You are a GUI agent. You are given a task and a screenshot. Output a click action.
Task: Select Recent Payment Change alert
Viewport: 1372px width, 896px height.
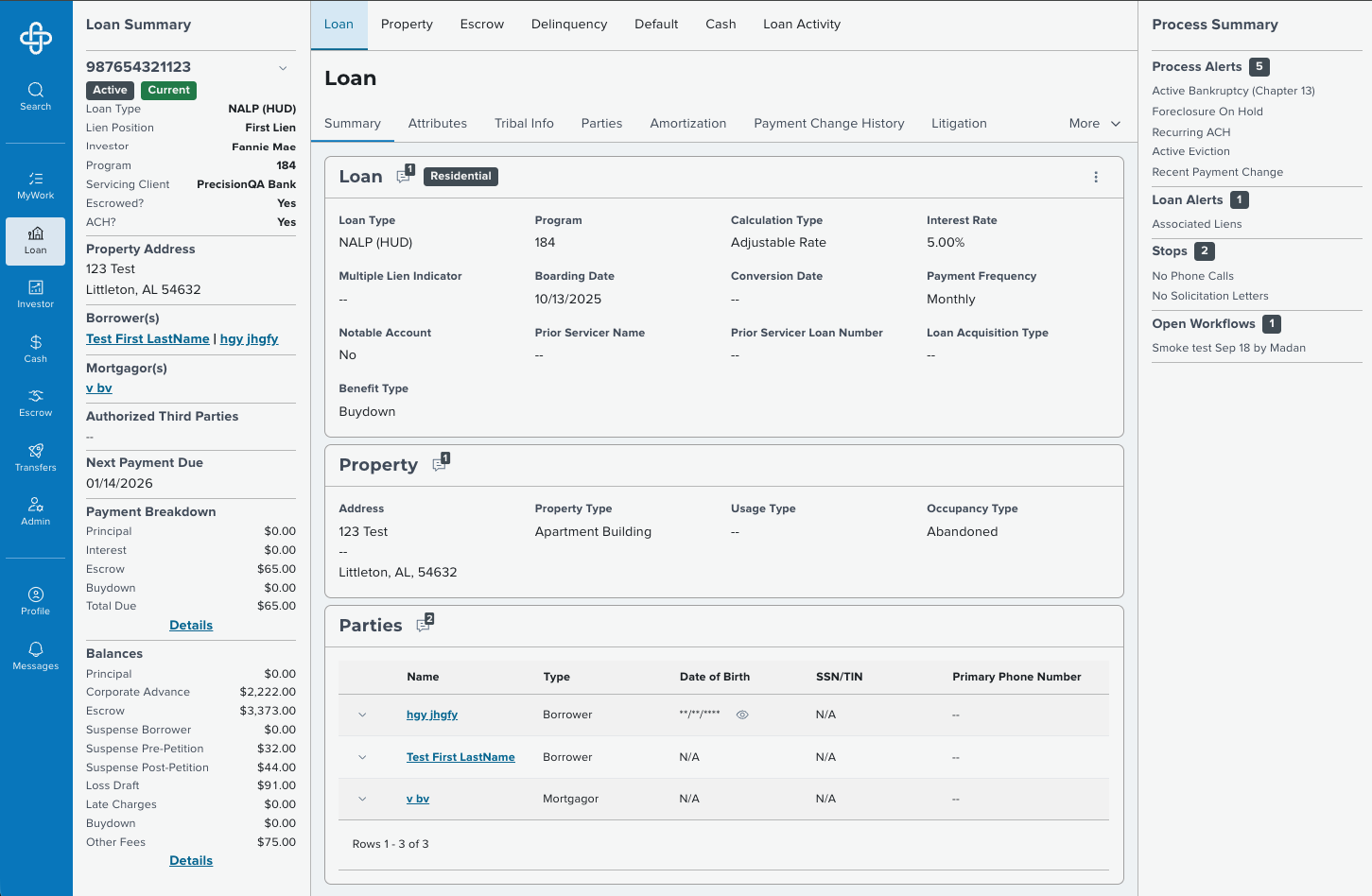(x=1218, y=172)
